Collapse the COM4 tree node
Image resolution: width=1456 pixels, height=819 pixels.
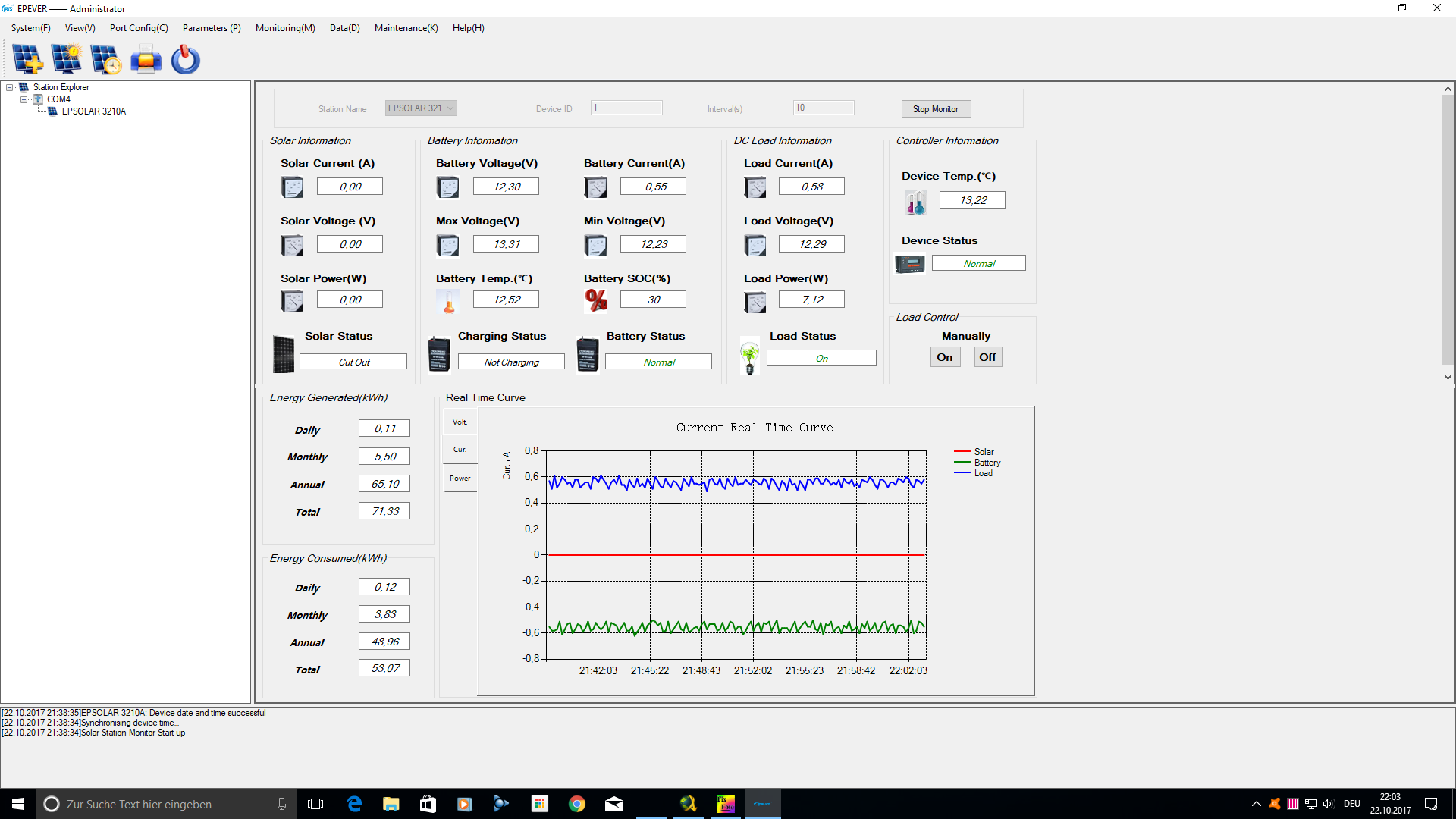(x=24, y=99)
